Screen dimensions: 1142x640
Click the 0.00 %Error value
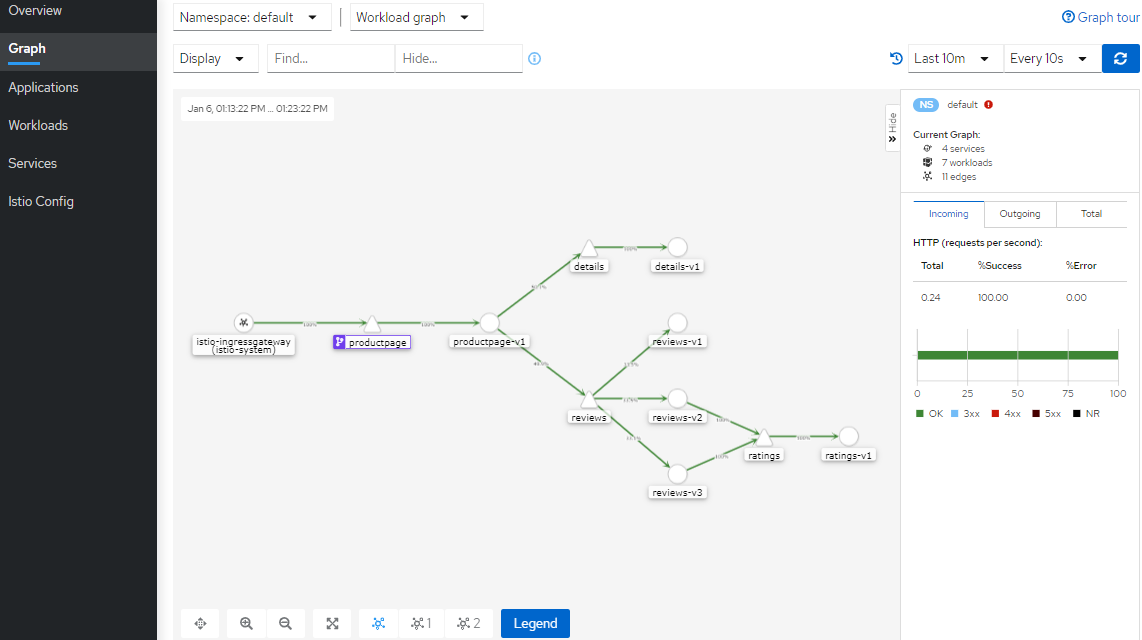1076,298
